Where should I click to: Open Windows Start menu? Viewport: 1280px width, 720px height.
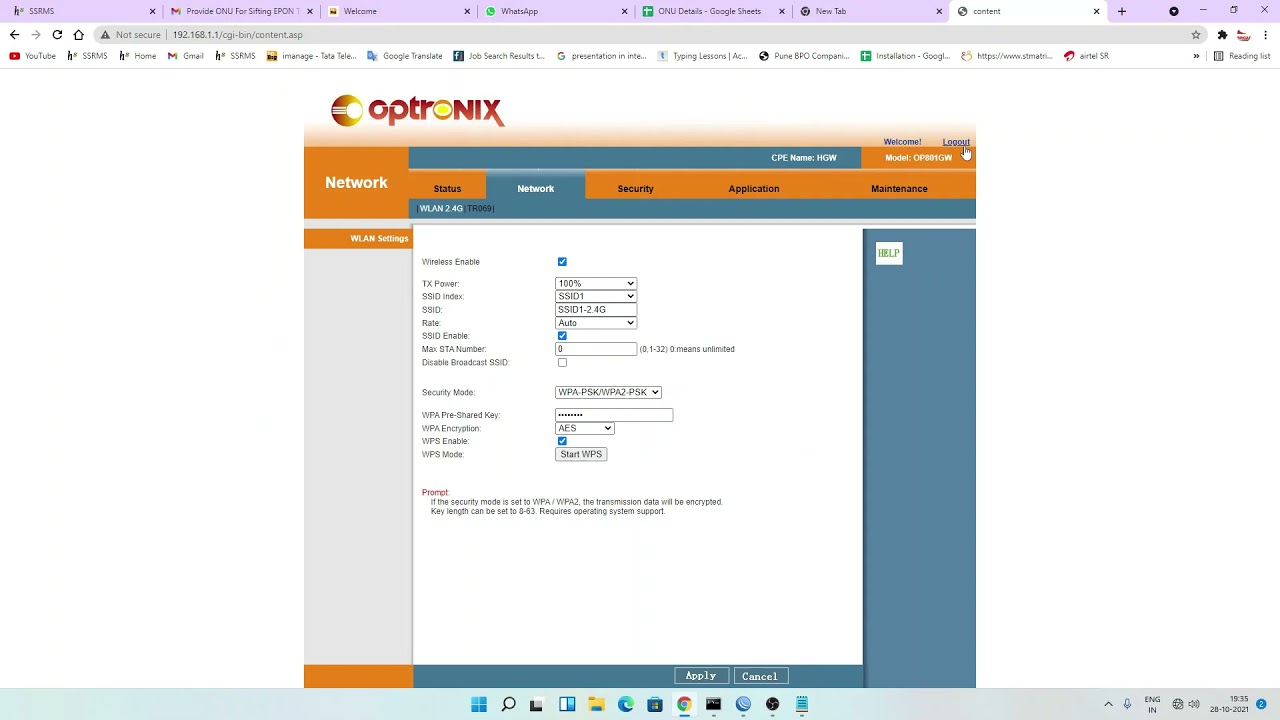pos(479,704)
